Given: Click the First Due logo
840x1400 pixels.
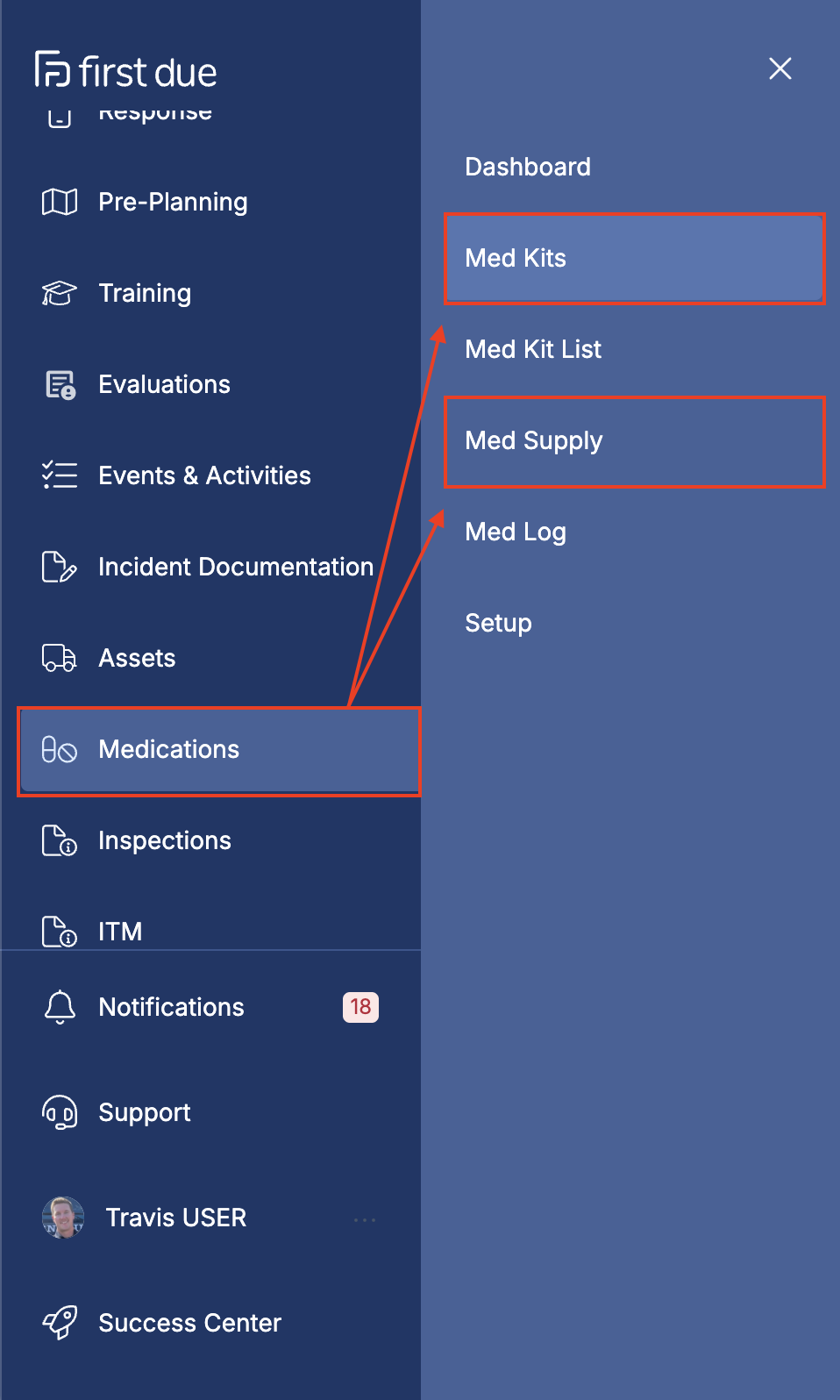Looking at the screenshot, I should click(125, 71).
